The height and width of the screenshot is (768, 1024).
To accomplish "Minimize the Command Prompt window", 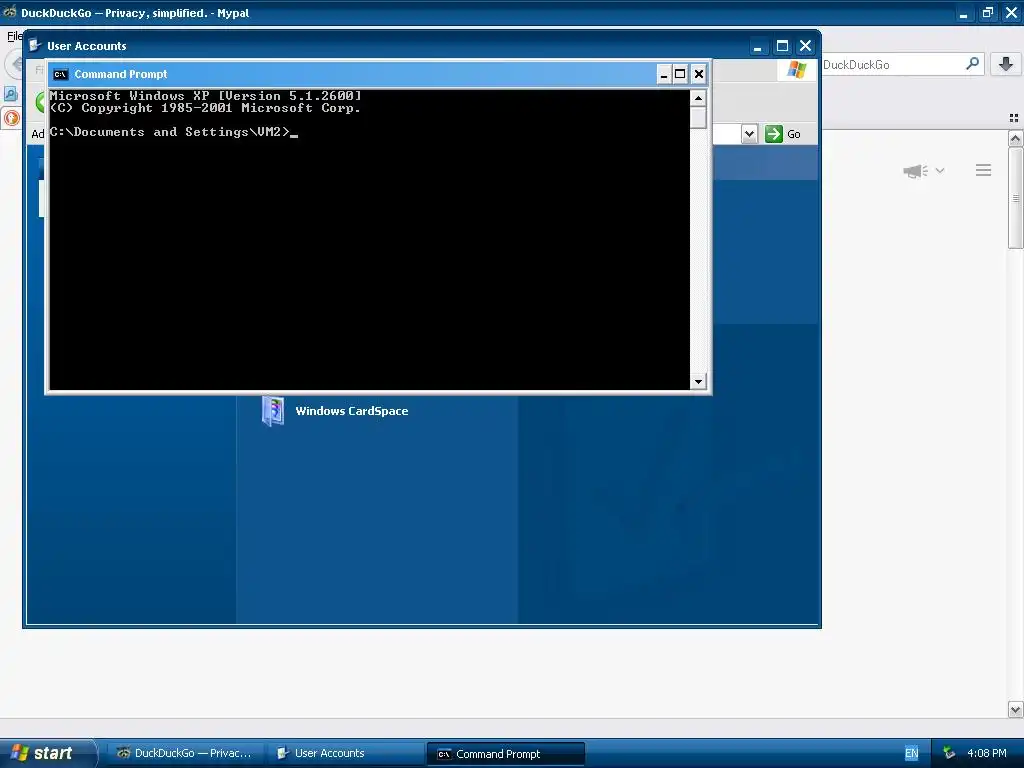I will click(664, 74).
